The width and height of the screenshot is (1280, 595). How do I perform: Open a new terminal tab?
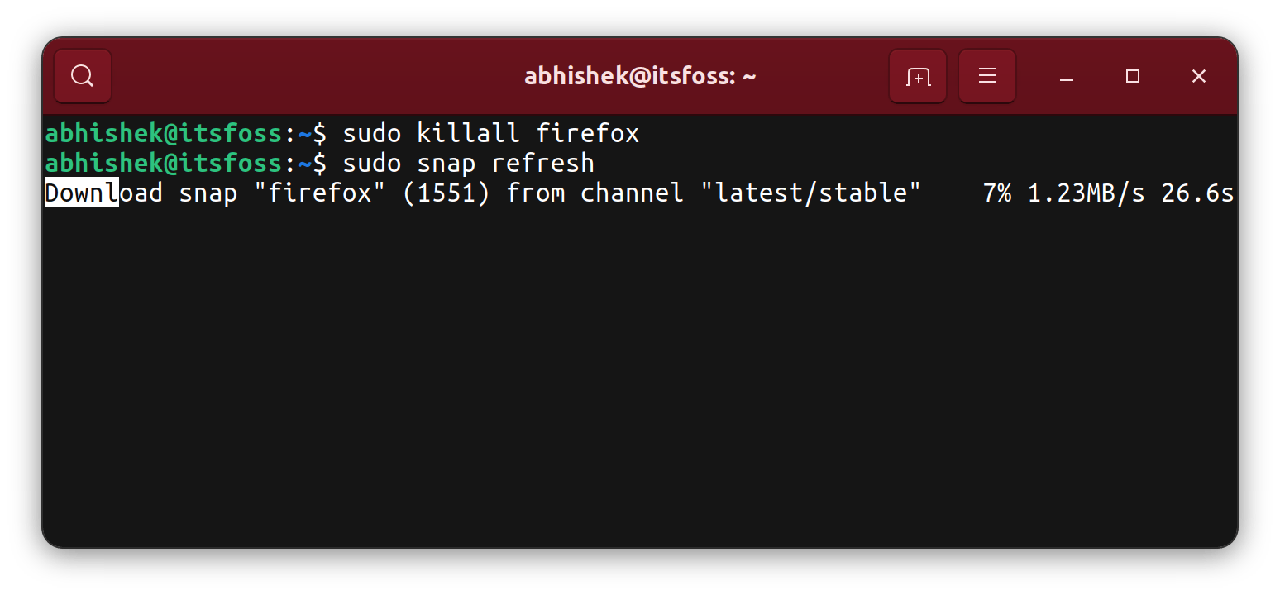coord(917,76)
